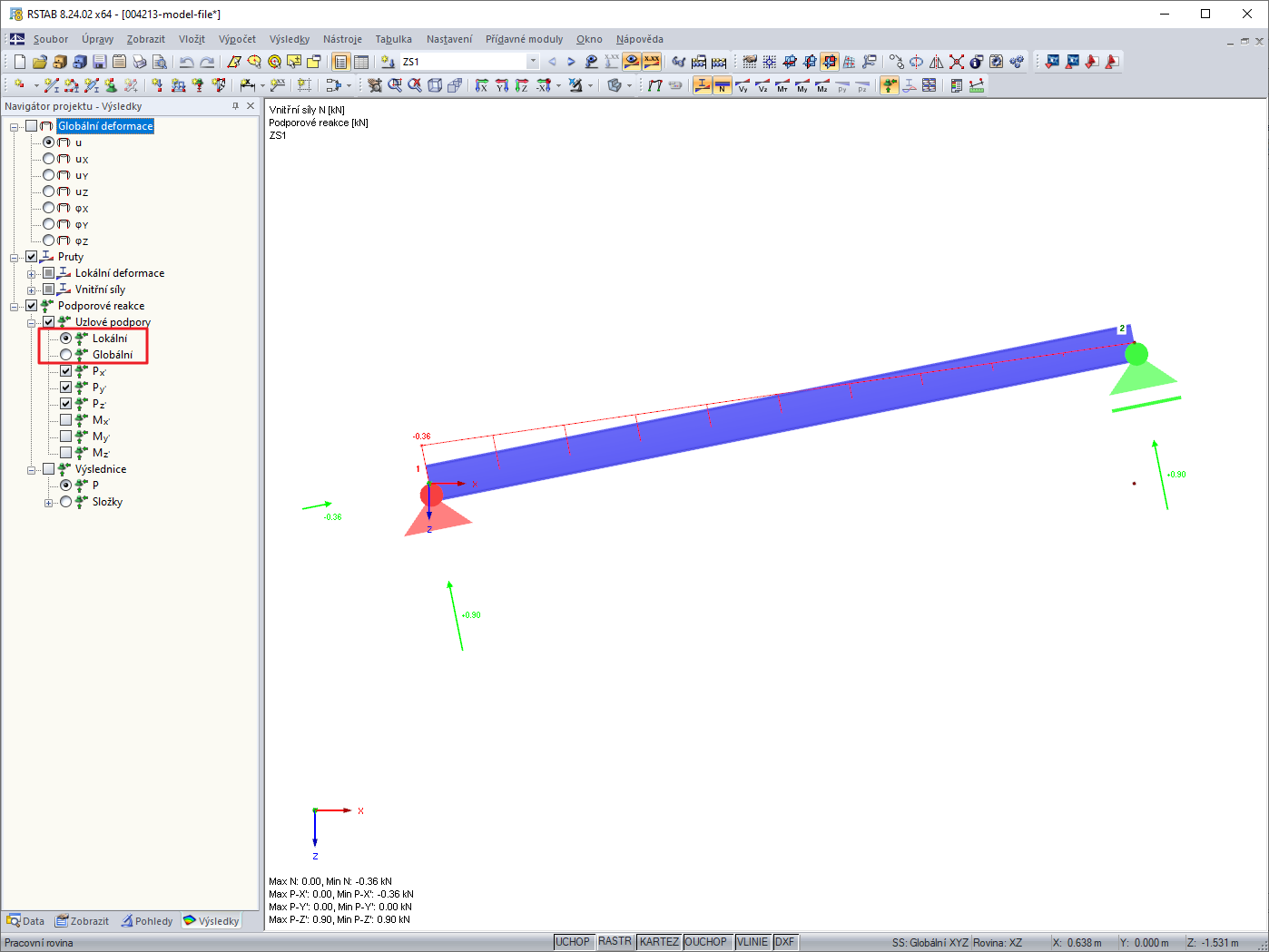Viewport: 1269px width, 952px height.
Task: Expand the Vnitřní síly node
Action: click(x=32, y=290)
